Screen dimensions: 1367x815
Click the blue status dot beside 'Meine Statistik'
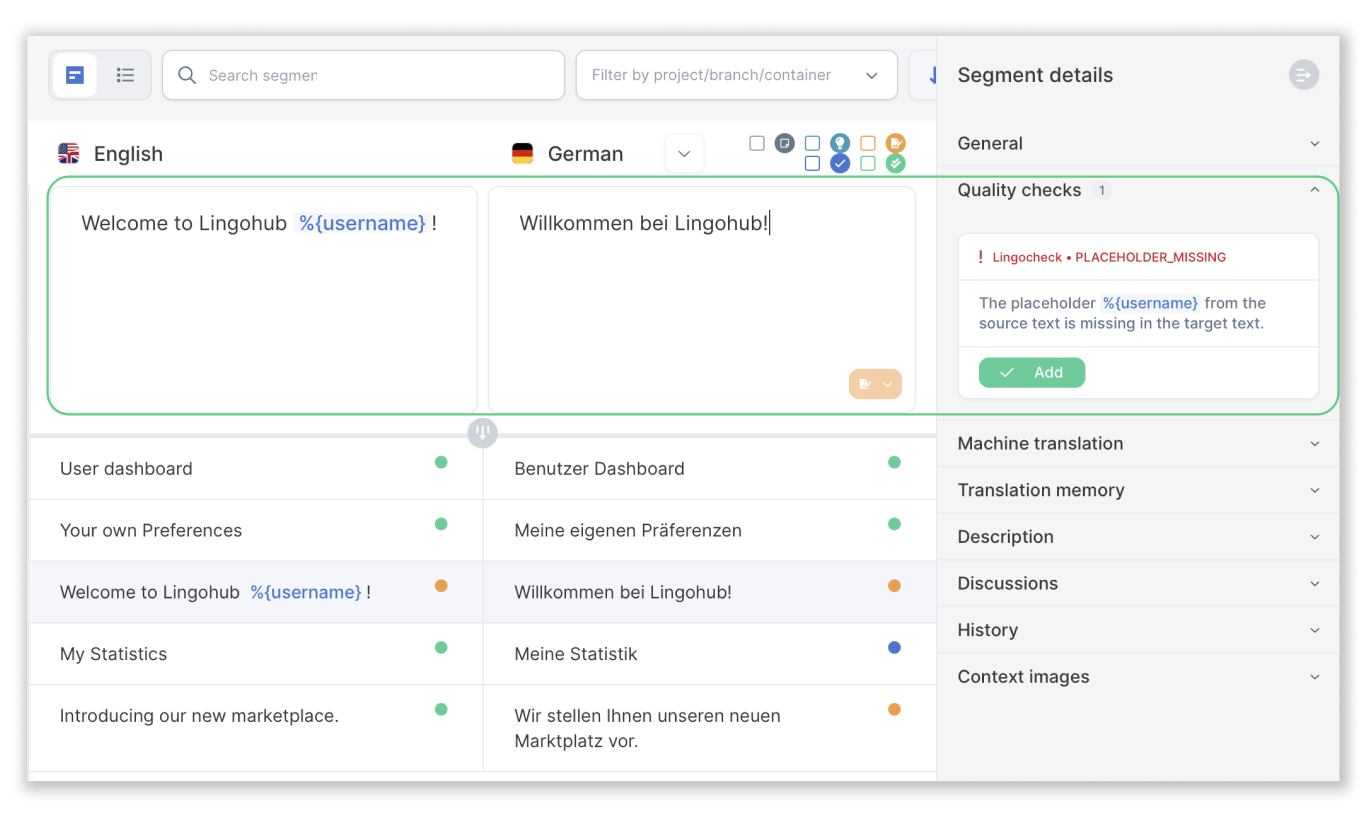point(894,647)
